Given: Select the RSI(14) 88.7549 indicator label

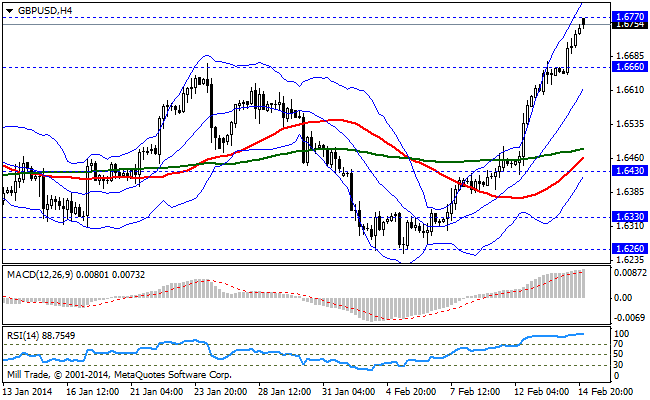Looking at the screenshot, I should 41,335.
